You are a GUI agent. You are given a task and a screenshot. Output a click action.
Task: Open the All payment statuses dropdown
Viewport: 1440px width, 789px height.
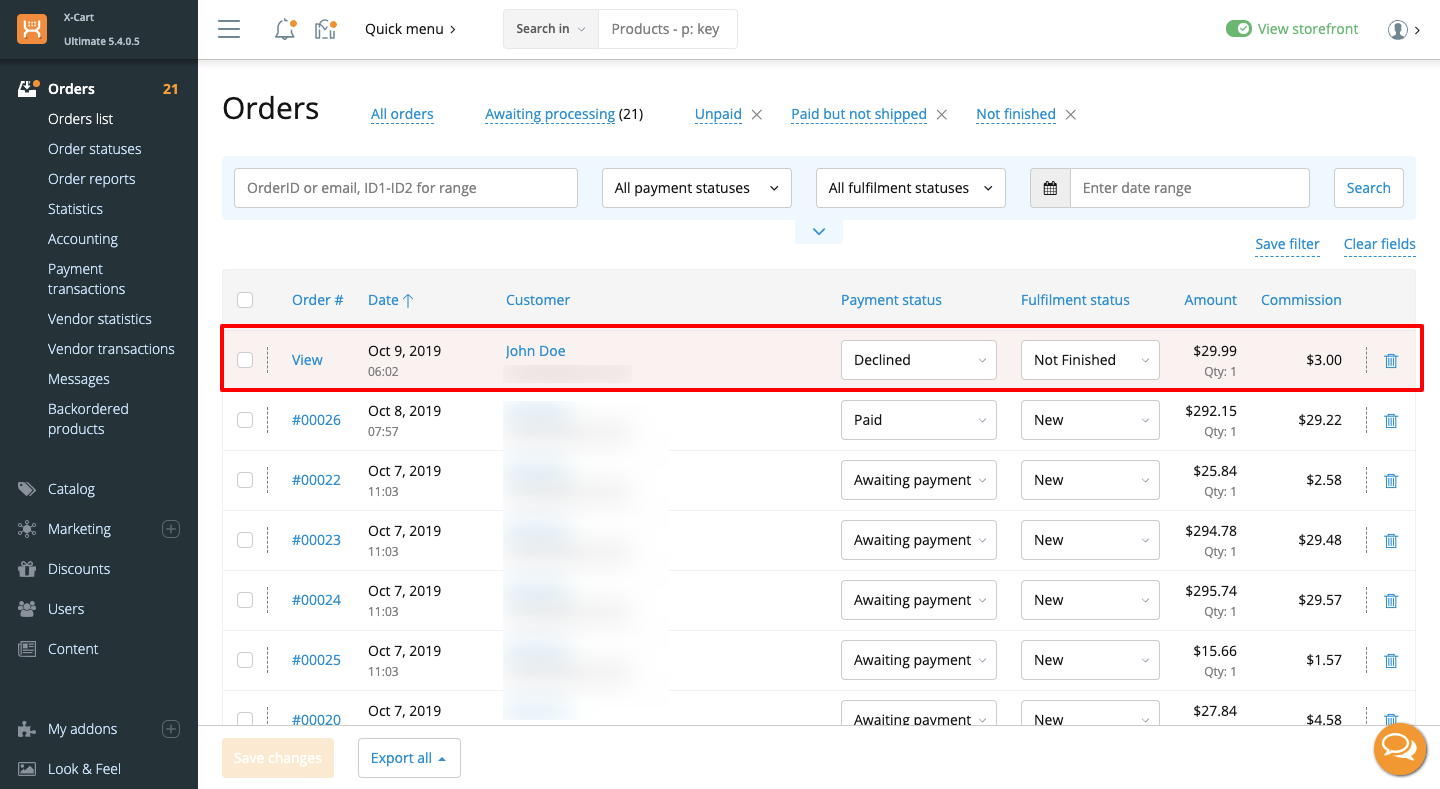point(697,188)
